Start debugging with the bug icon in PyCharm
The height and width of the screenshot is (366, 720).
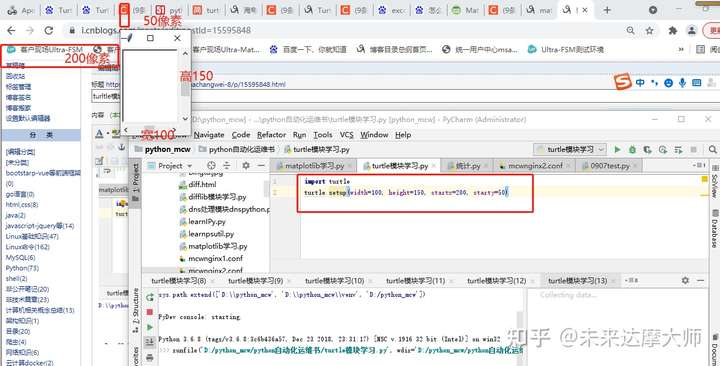click(632, 149)
